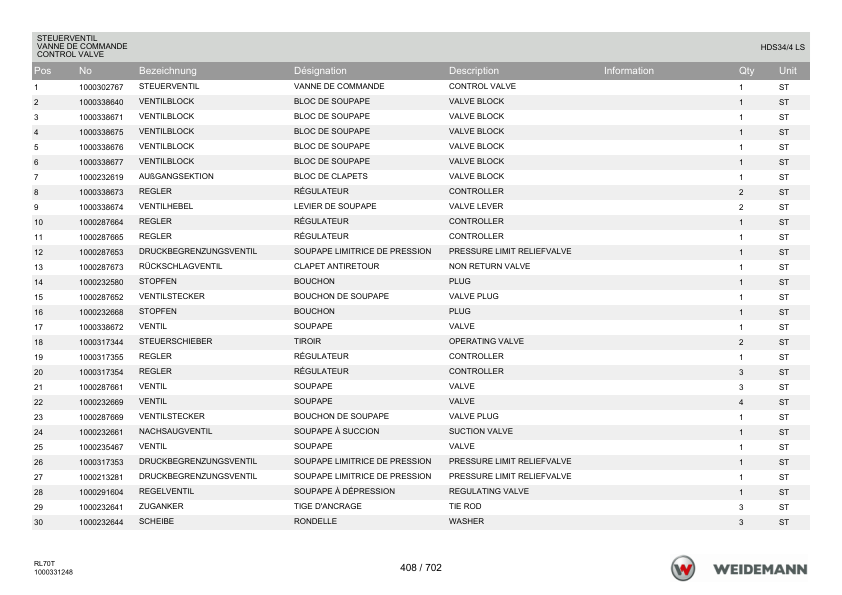842x595 pixels.
Task: Click the Information column header
Action: pyautogui.click(x=629, y=70)
